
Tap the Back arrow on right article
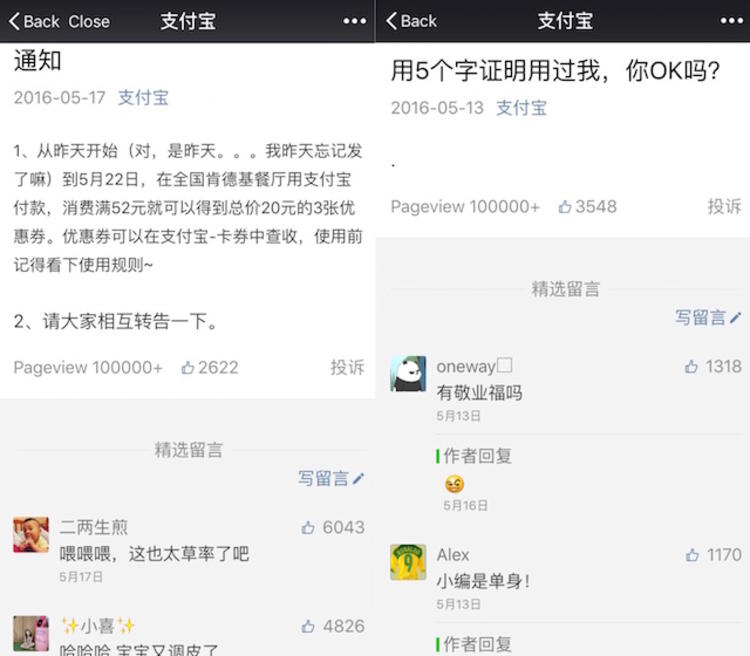pos(411,21)
